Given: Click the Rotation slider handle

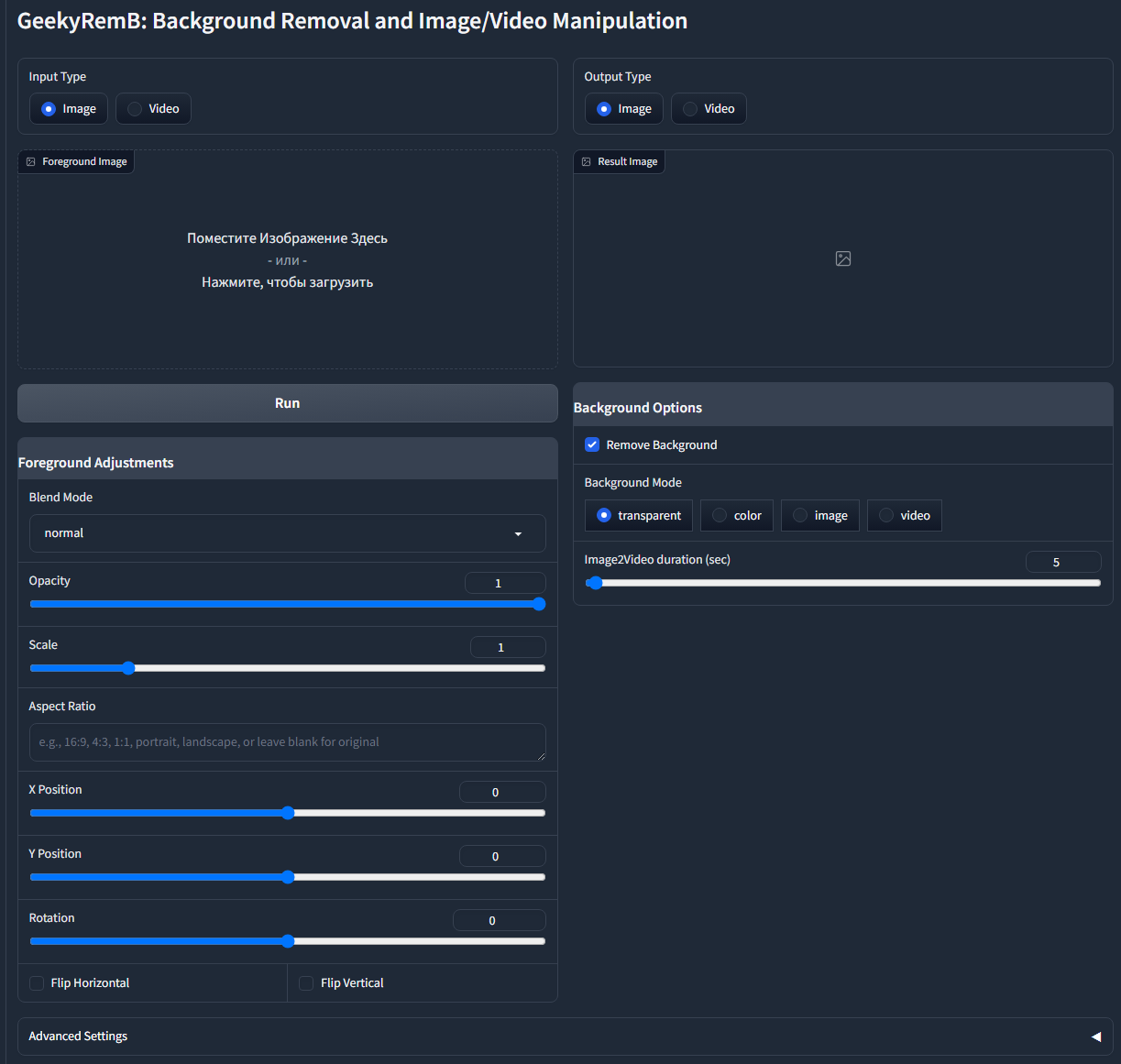Looking at the screenshot, I should click(288, 941).
